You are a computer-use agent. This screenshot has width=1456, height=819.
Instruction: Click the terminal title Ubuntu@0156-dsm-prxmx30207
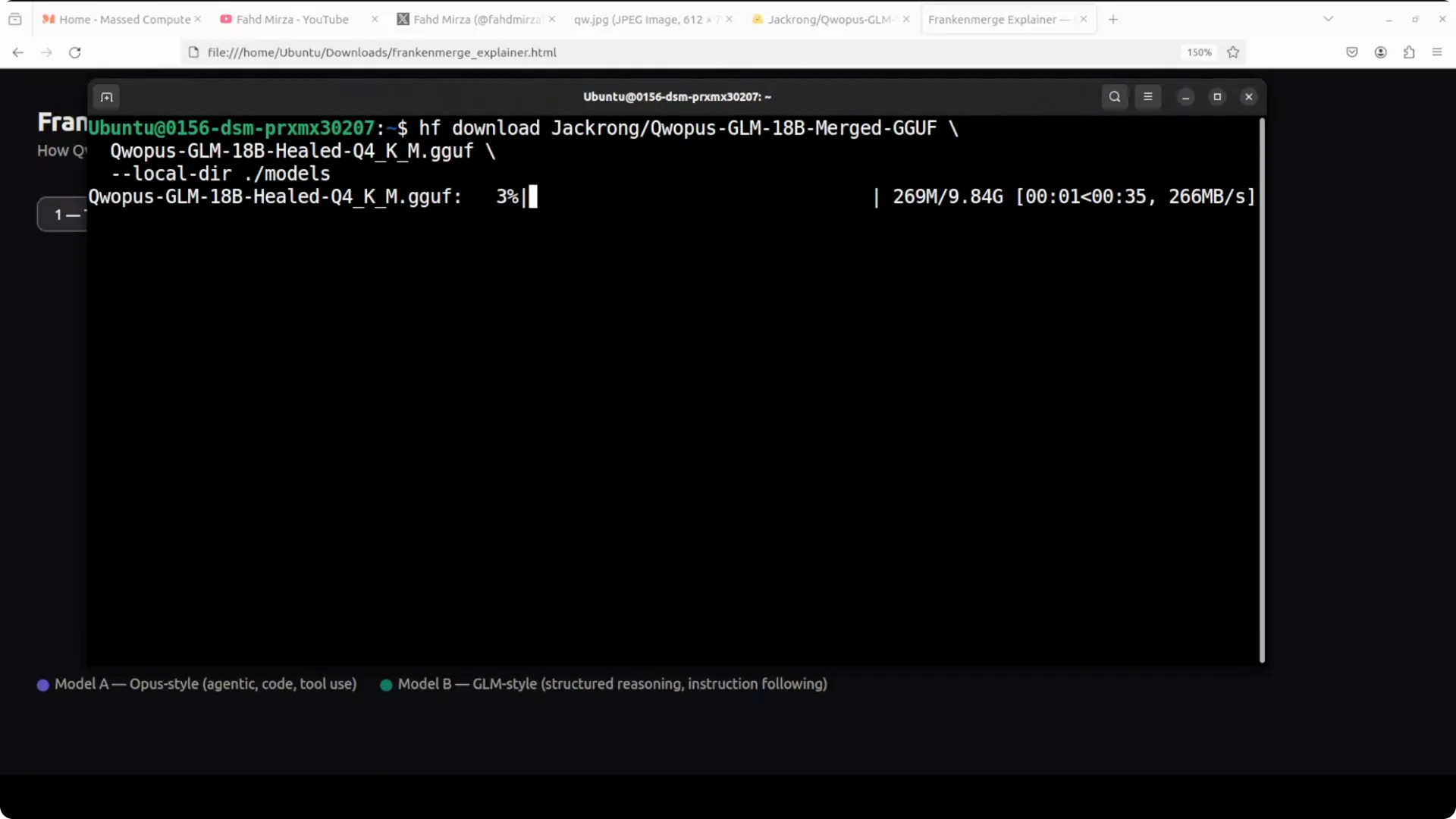(677, 97)
